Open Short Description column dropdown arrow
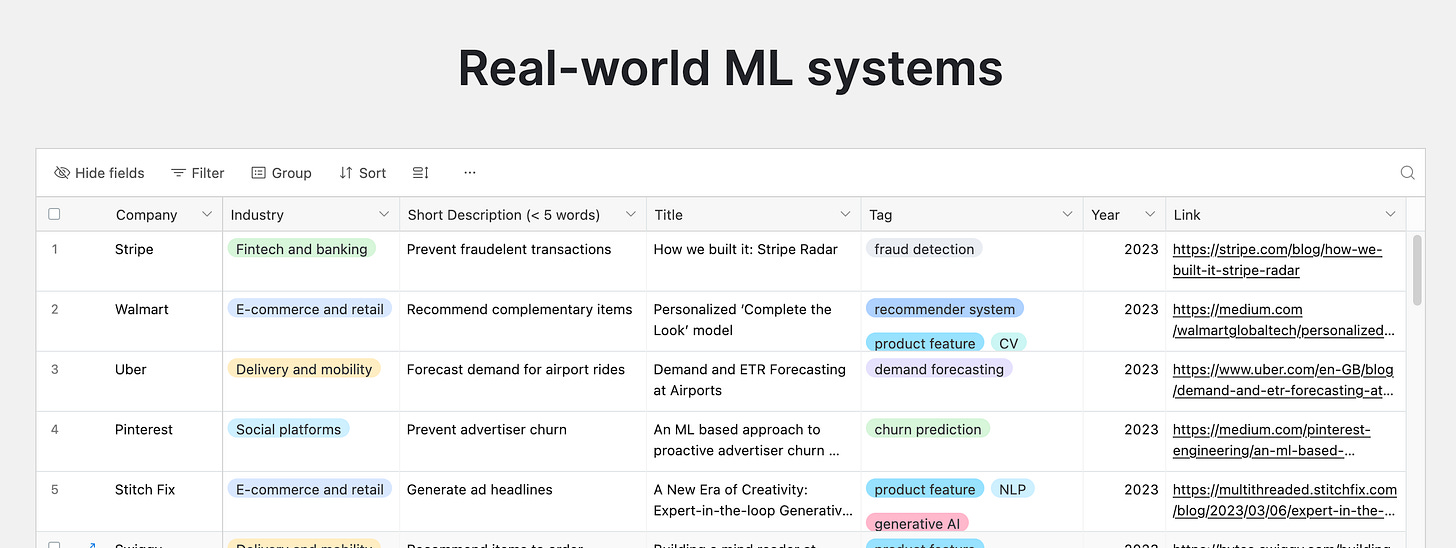This screenshot has height=548, width=1456. (x=631, y=214)
